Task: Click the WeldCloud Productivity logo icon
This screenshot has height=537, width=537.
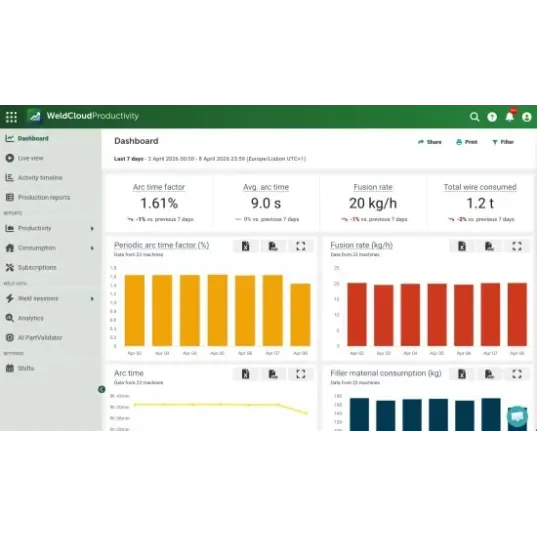Action: tap(35, 116)
